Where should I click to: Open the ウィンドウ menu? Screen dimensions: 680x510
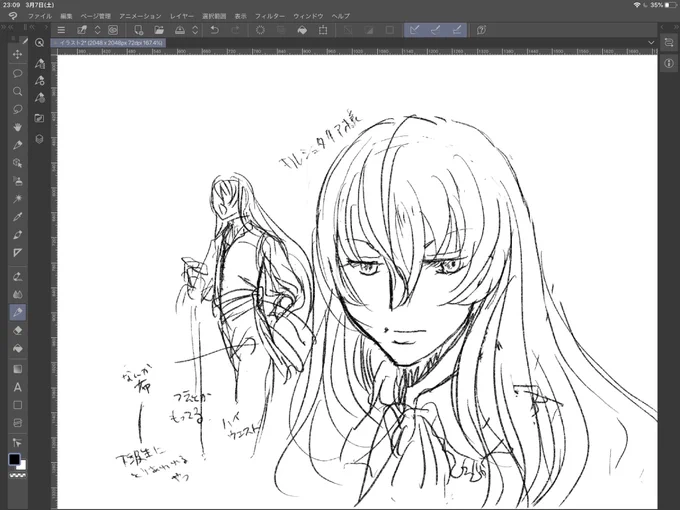point(308,16)
